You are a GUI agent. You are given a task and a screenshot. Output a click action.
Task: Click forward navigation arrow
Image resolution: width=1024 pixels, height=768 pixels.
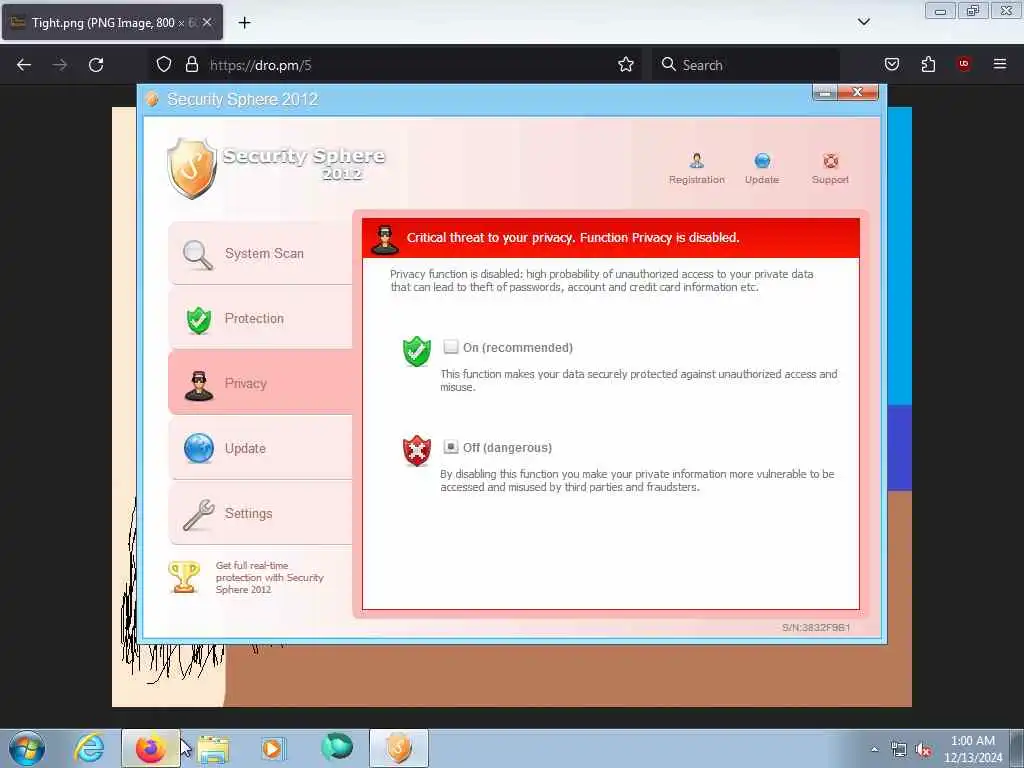(x=59, y=65)
